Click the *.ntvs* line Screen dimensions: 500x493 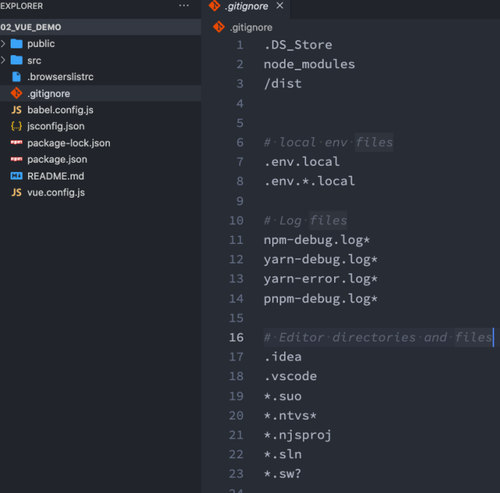pos(290,415)
